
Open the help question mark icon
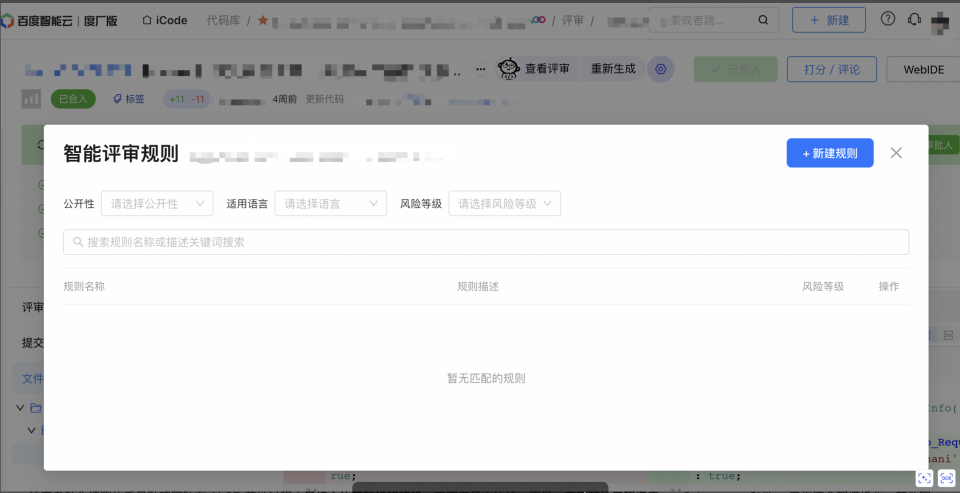[888, 19]
